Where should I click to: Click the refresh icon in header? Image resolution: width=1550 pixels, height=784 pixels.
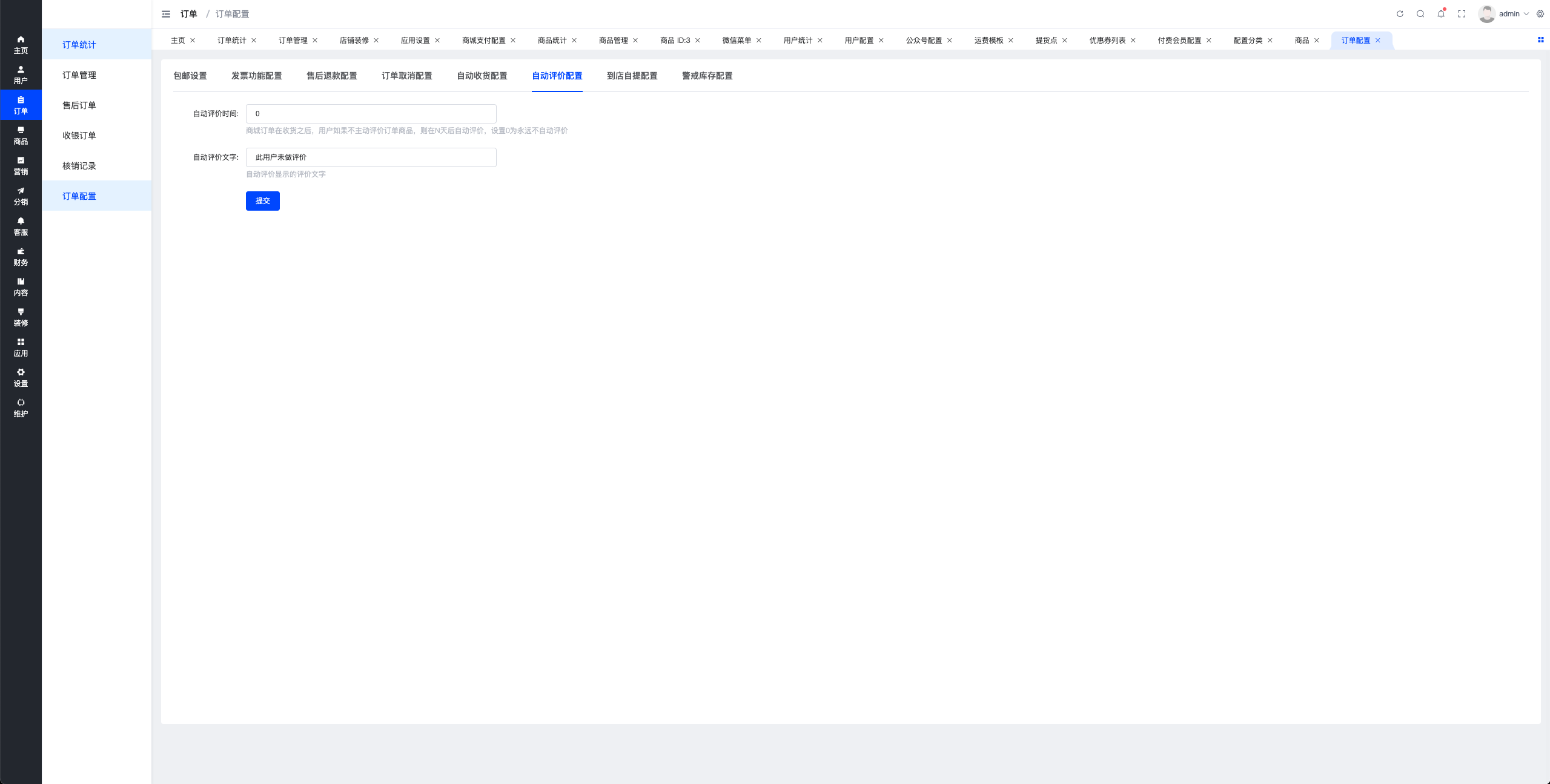click(x=1400, y=14)
